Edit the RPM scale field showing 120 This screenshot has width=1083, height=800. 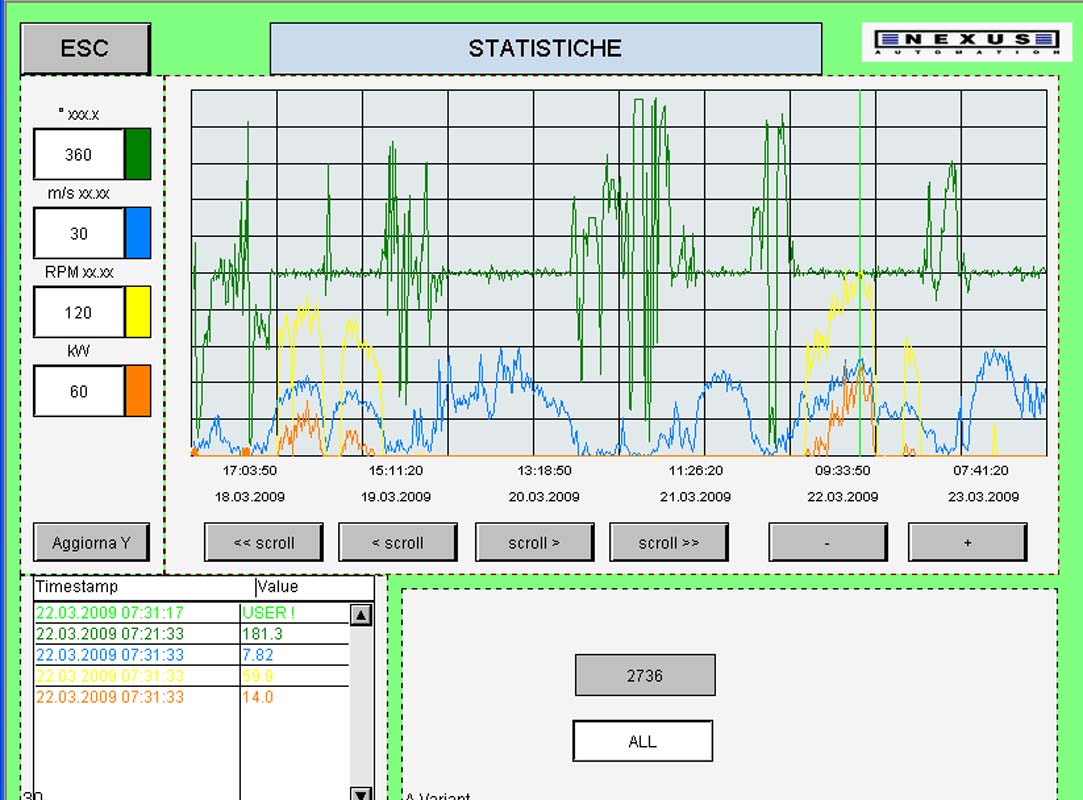[78, 312]
